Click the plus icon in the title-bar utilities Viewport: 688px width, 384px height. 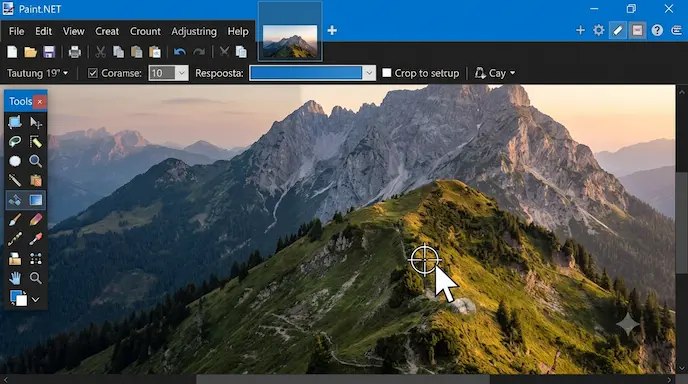coord(580,30)
